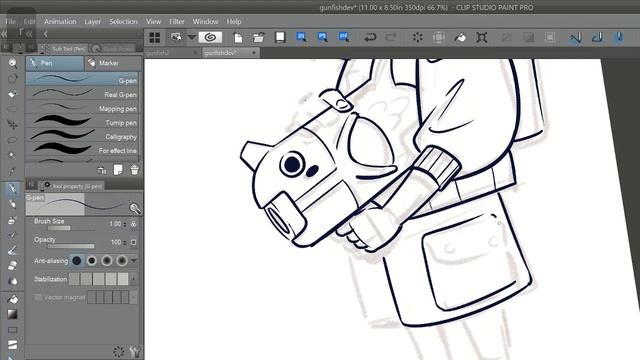This screenshot has height=360, width=640.
Task: Click the four-squares grid icon in the command bar
Action: pos(155,38)
